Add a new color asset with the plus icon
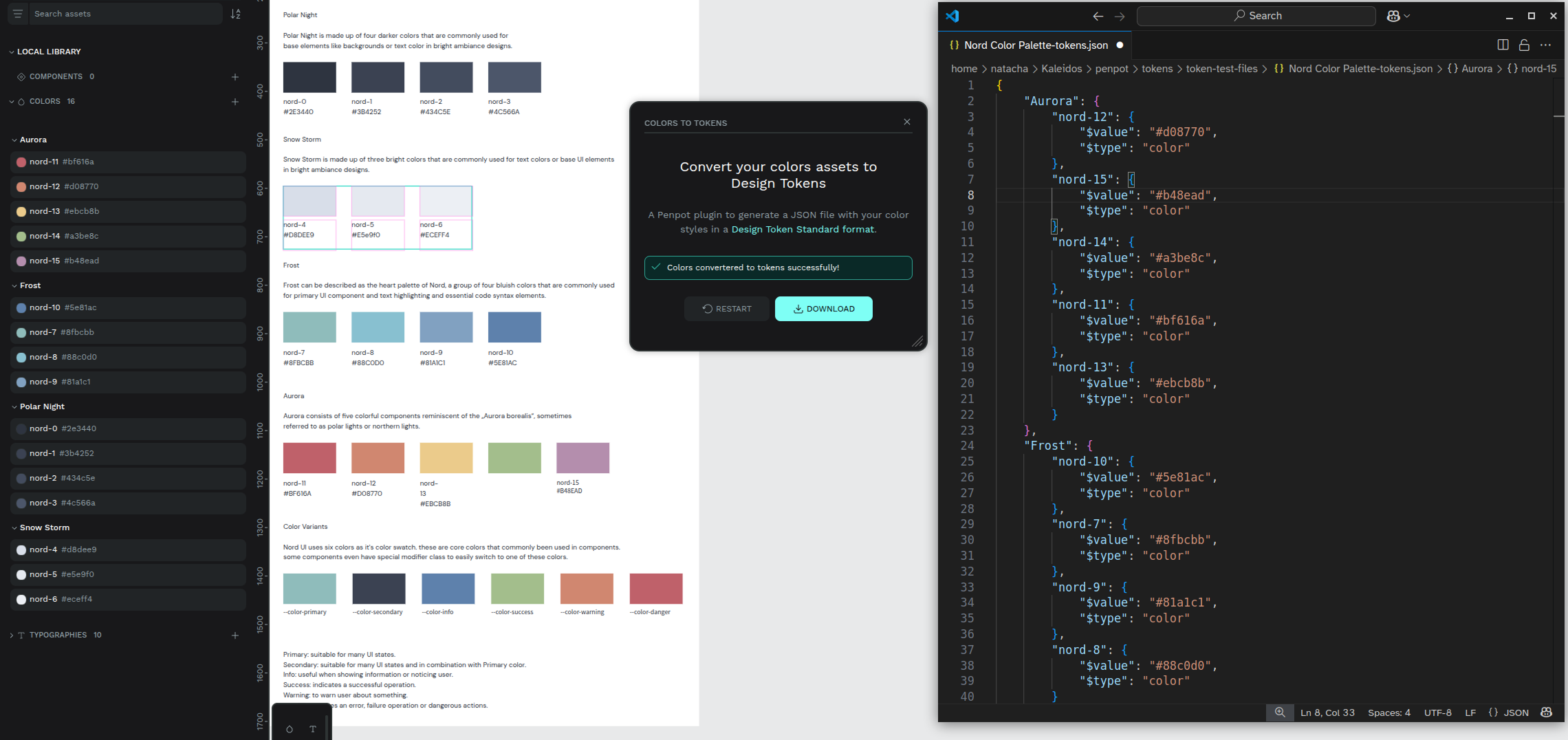Image resolution: width=1568 pixels, height=740 pixels. pos(235,101)
